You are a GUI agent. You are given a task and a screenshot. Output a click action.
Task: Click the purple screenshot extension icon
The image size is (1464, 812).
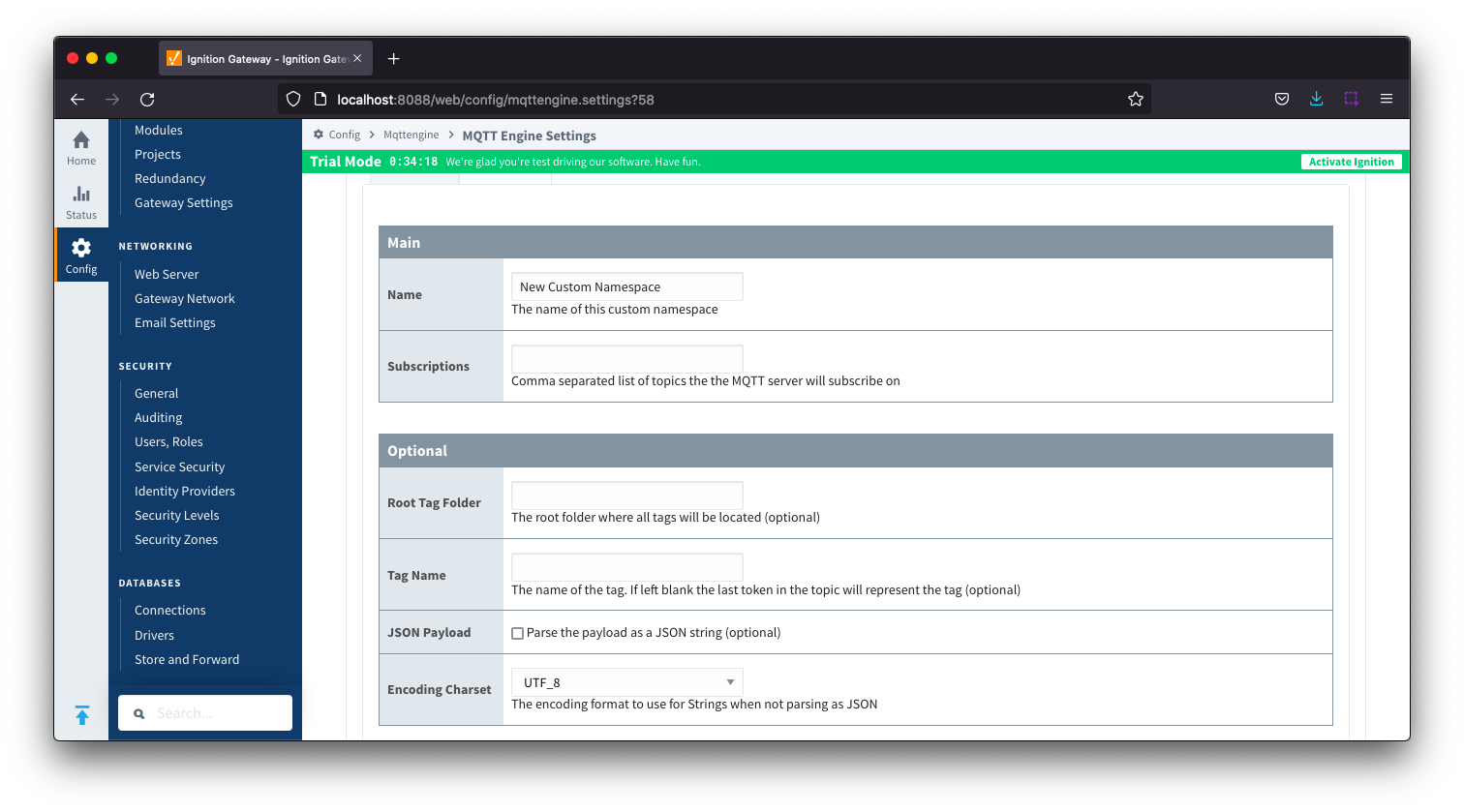(x=1352, y=99)
